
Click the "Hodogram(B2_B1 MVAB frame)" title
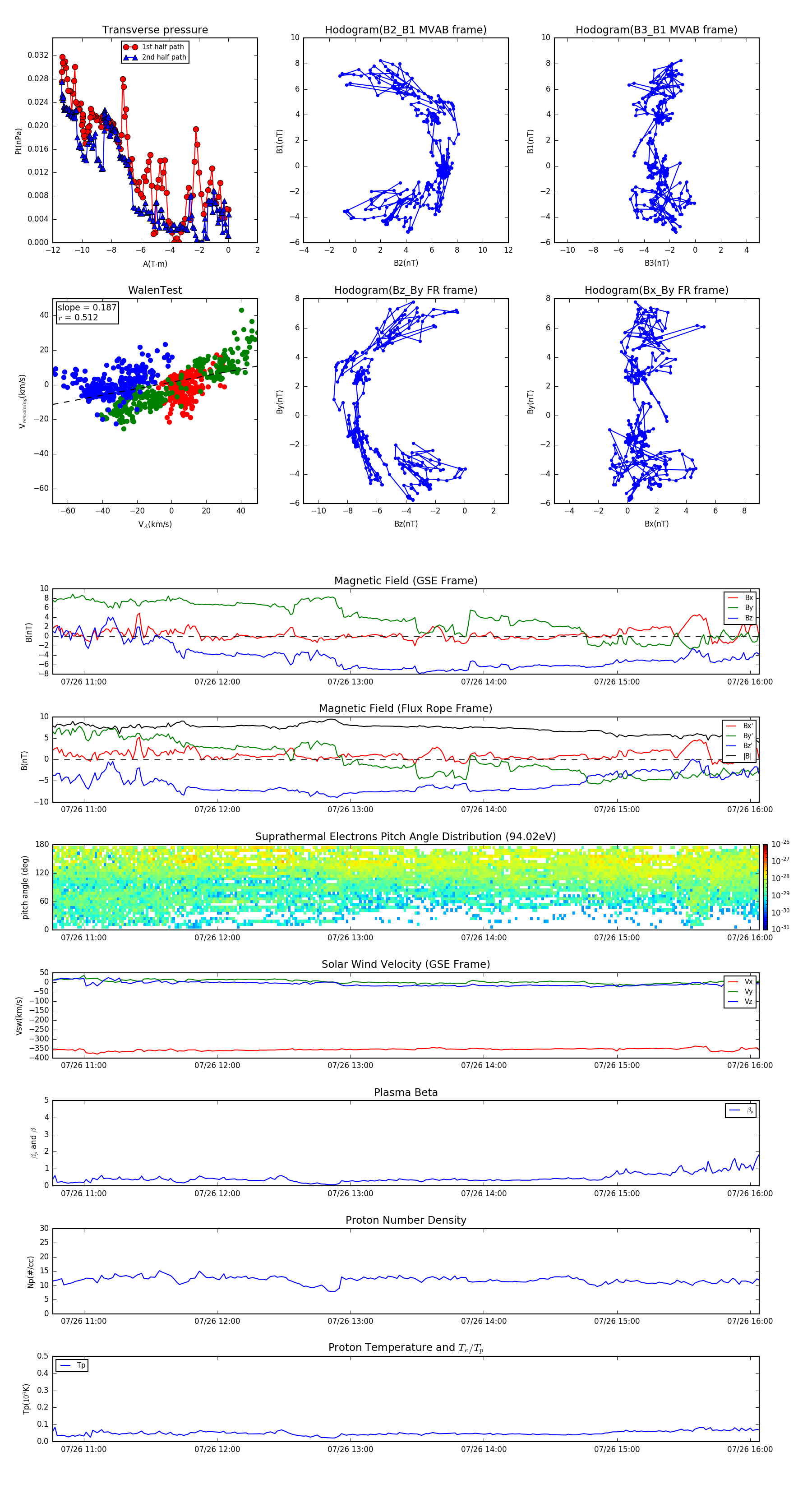406,30
